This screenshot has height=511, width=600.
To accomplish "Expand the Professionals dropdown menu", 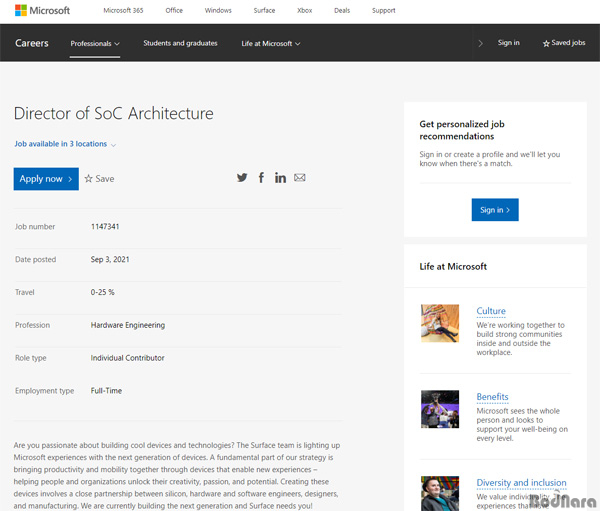I will tap(95, 44).
